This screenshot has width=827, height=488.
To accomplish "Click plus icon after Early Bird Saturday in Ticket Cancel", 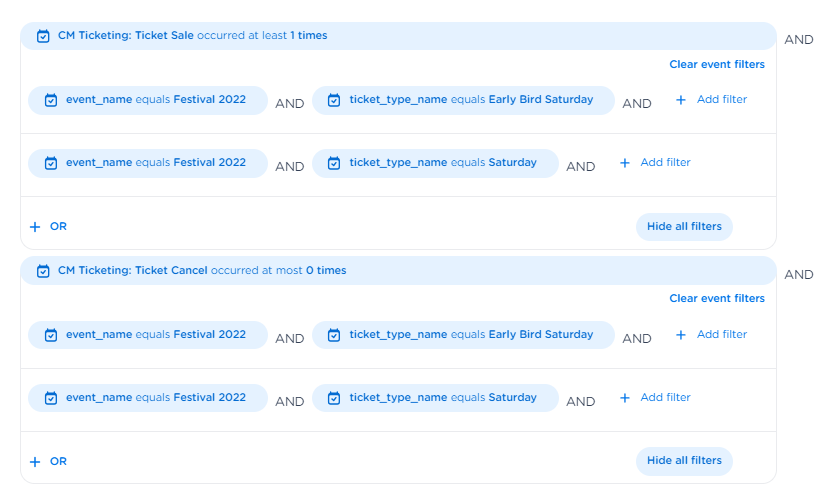I will click(x=681, y=335).
